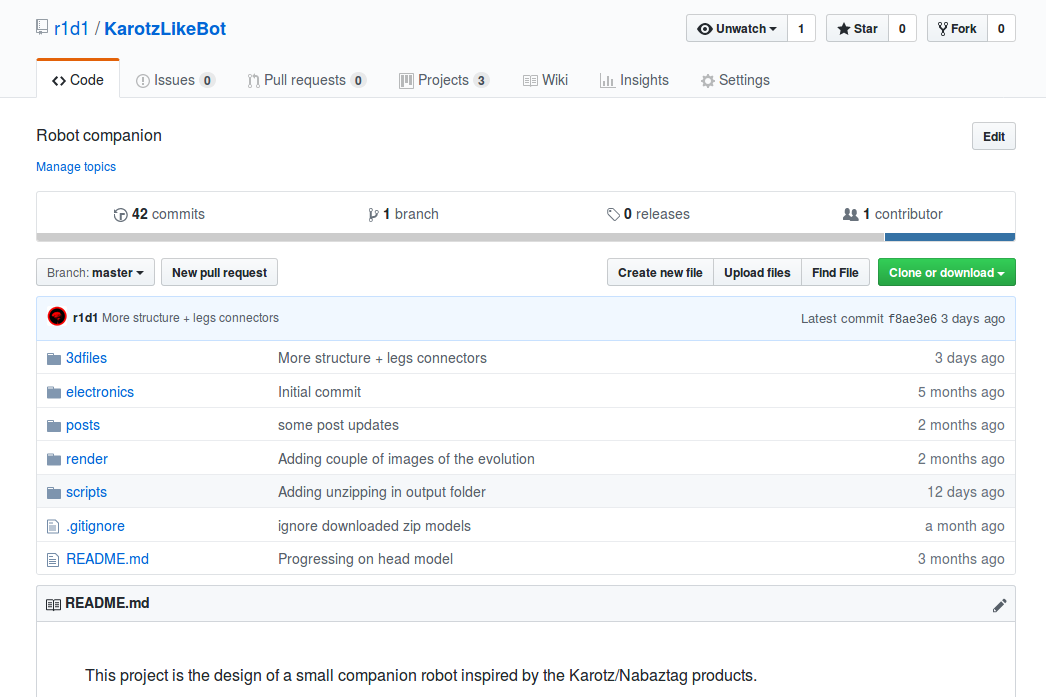This screenshot has width=1046, height=697.
Task: Click commit message 'Initial commit'
Action: (x=320, y=392)
